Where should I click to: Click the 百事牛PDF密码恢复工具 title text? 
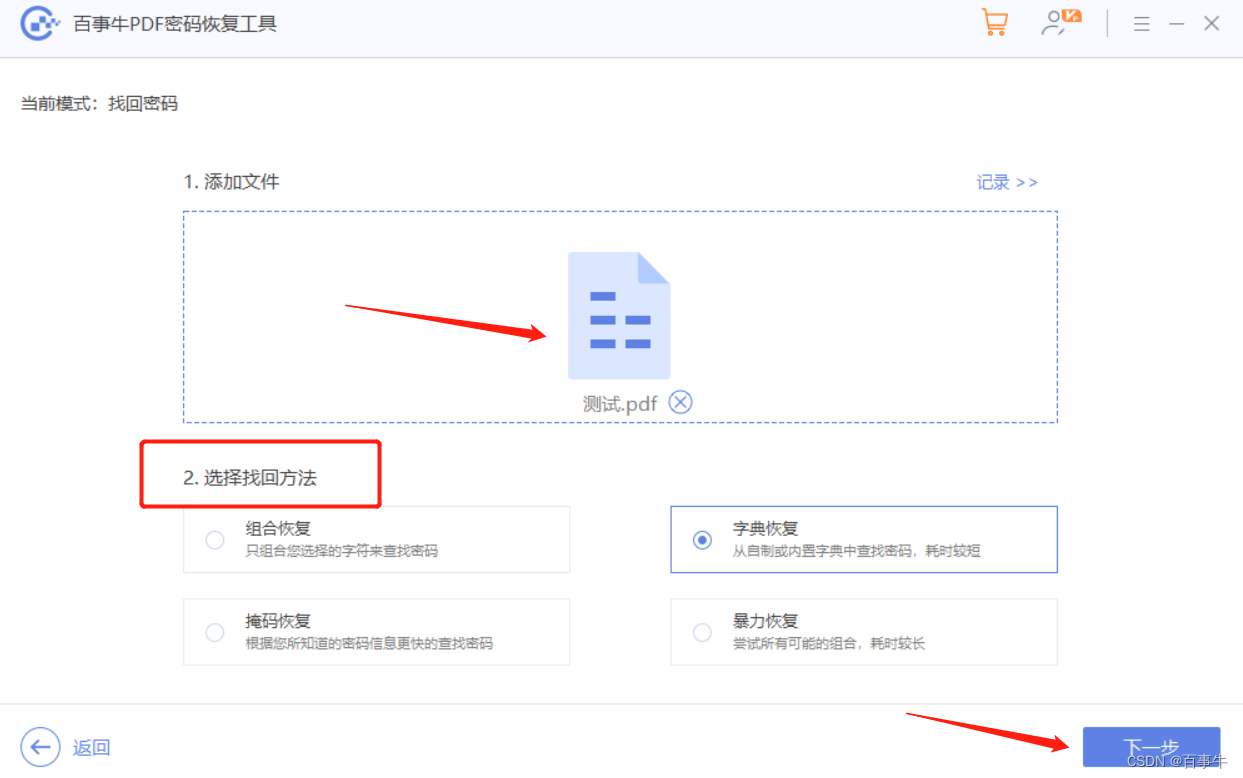[175, 24]
